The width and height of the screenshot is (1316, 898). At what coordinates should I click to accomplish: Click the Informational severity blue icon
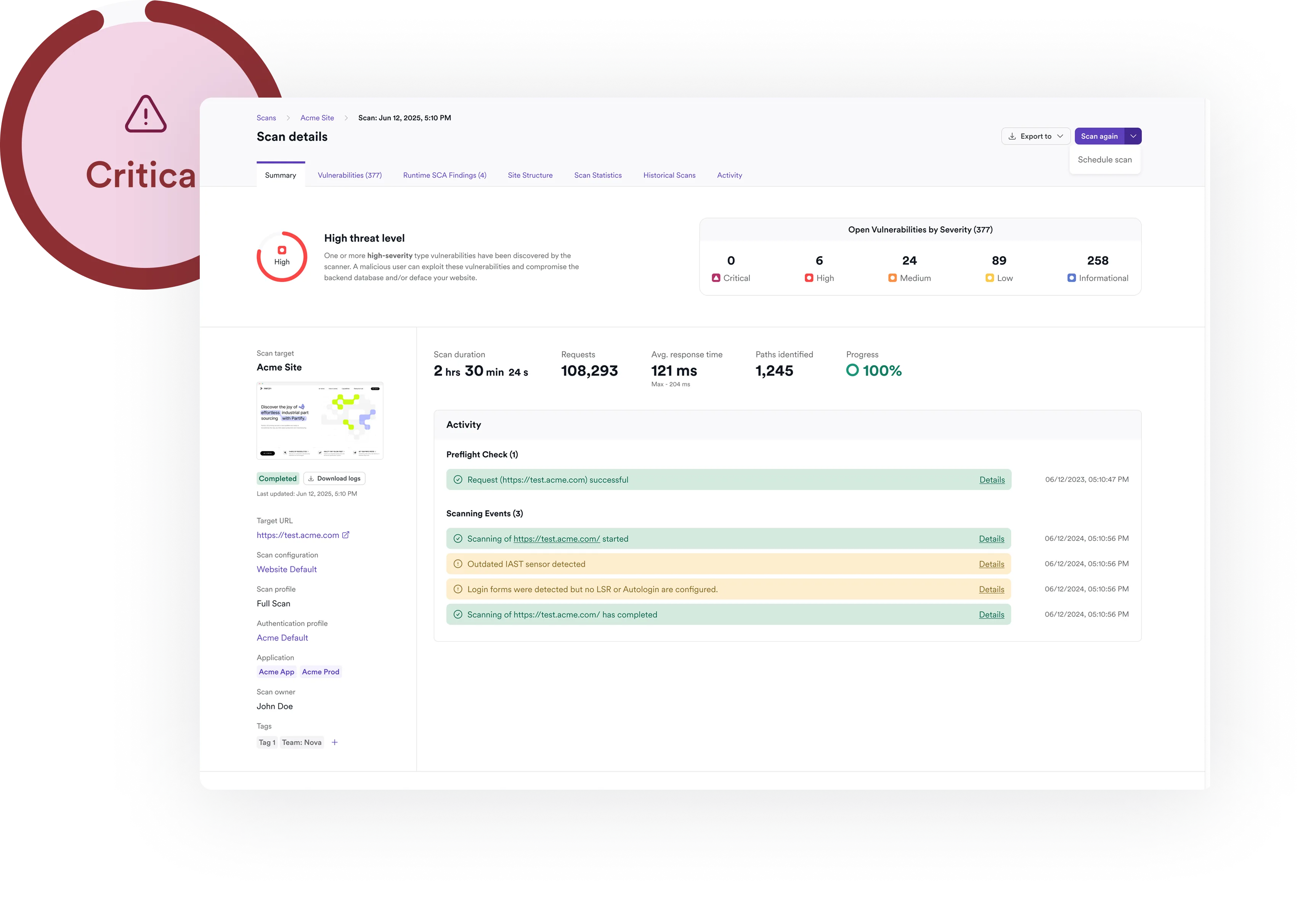[1071, 278]
